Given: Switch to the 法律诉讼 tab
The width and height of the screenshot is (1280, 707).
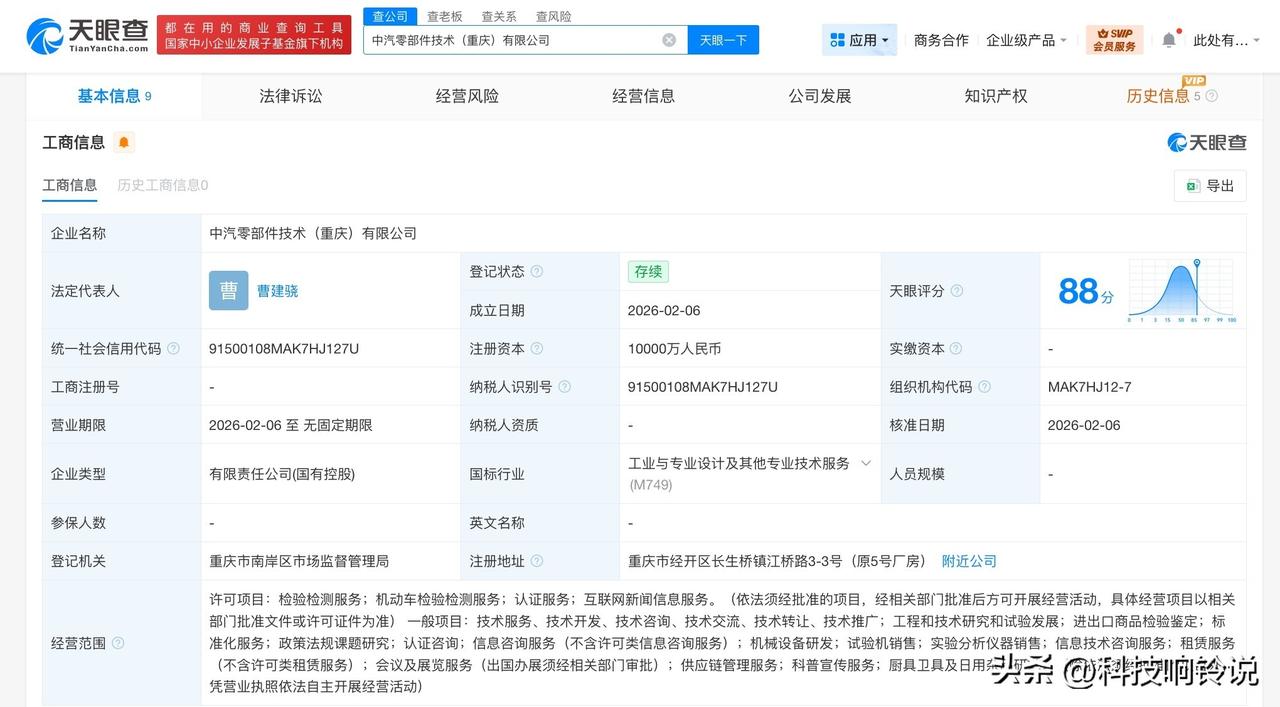Looking at the screenshot, I should tap(289, 96).
